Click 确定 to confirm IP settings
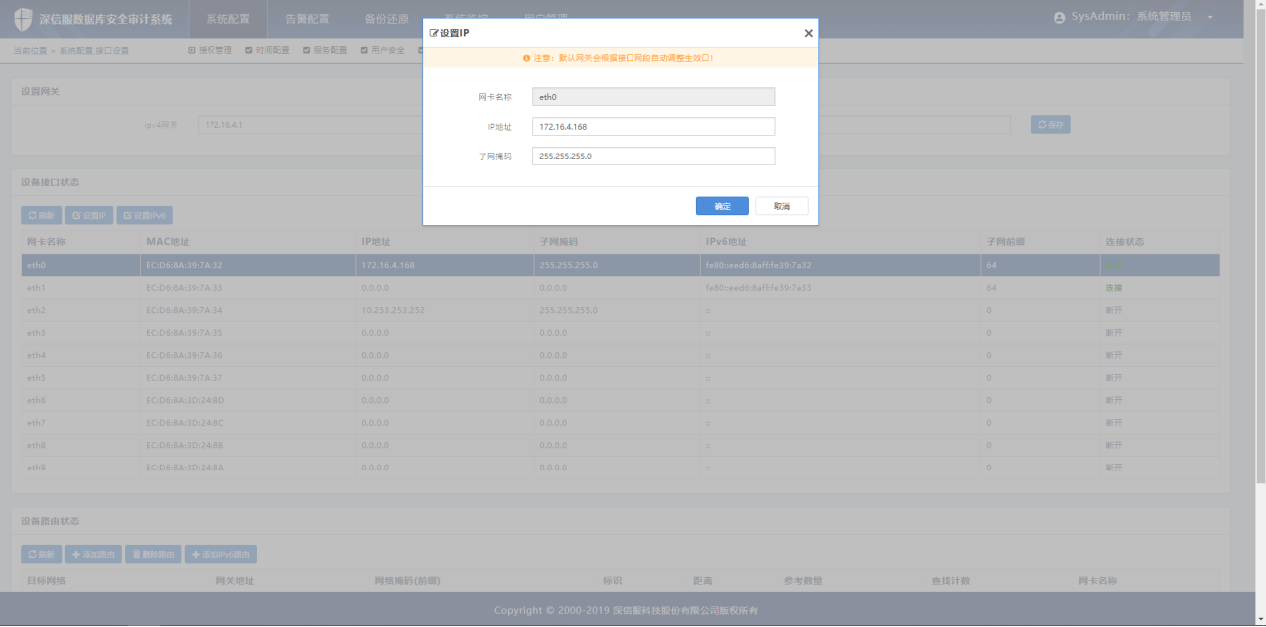The image size is (1266, 627). [x=722, y=206]
